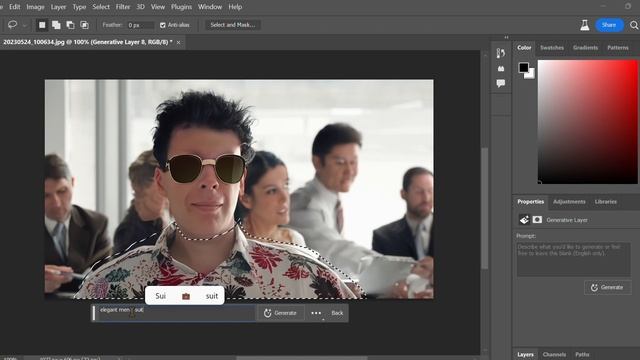Viewport: 640px width, 360px height.
Task: Open the Edit menu
Action: pos(15,7)
